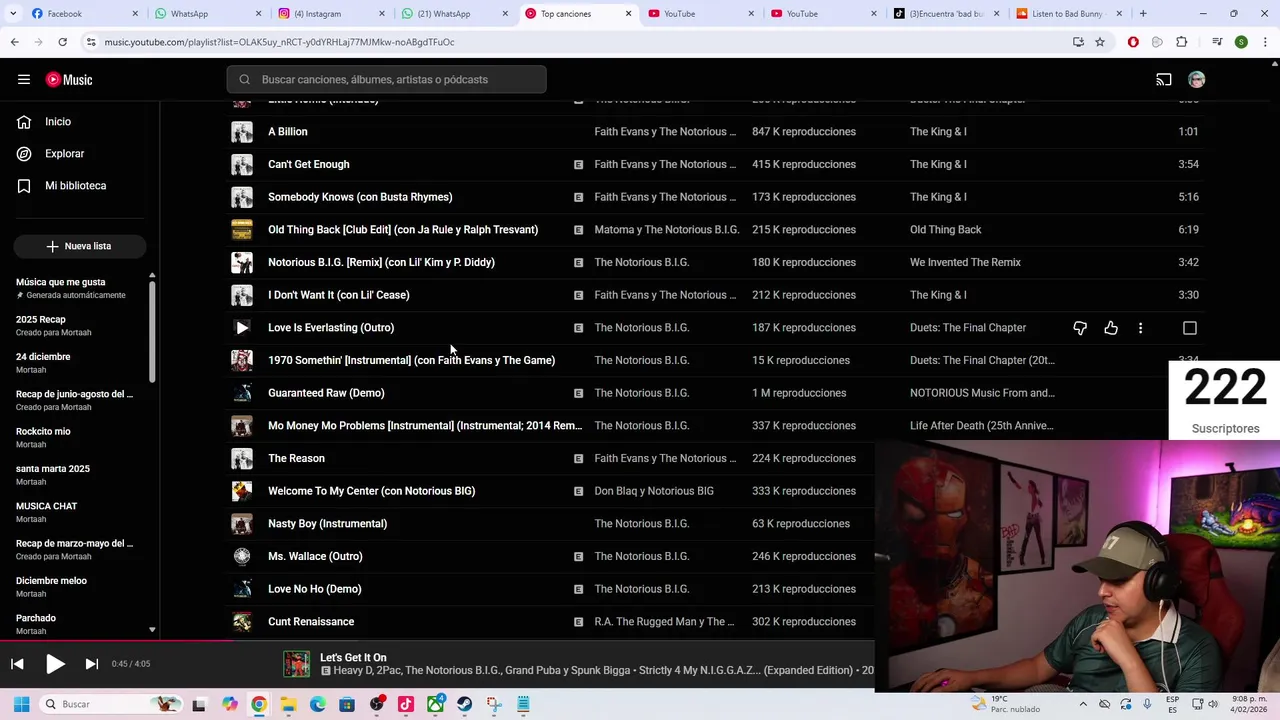This screenshot has height=720, width=1280.
Task: Close the Top canciones tab
Action: point(629,14)
